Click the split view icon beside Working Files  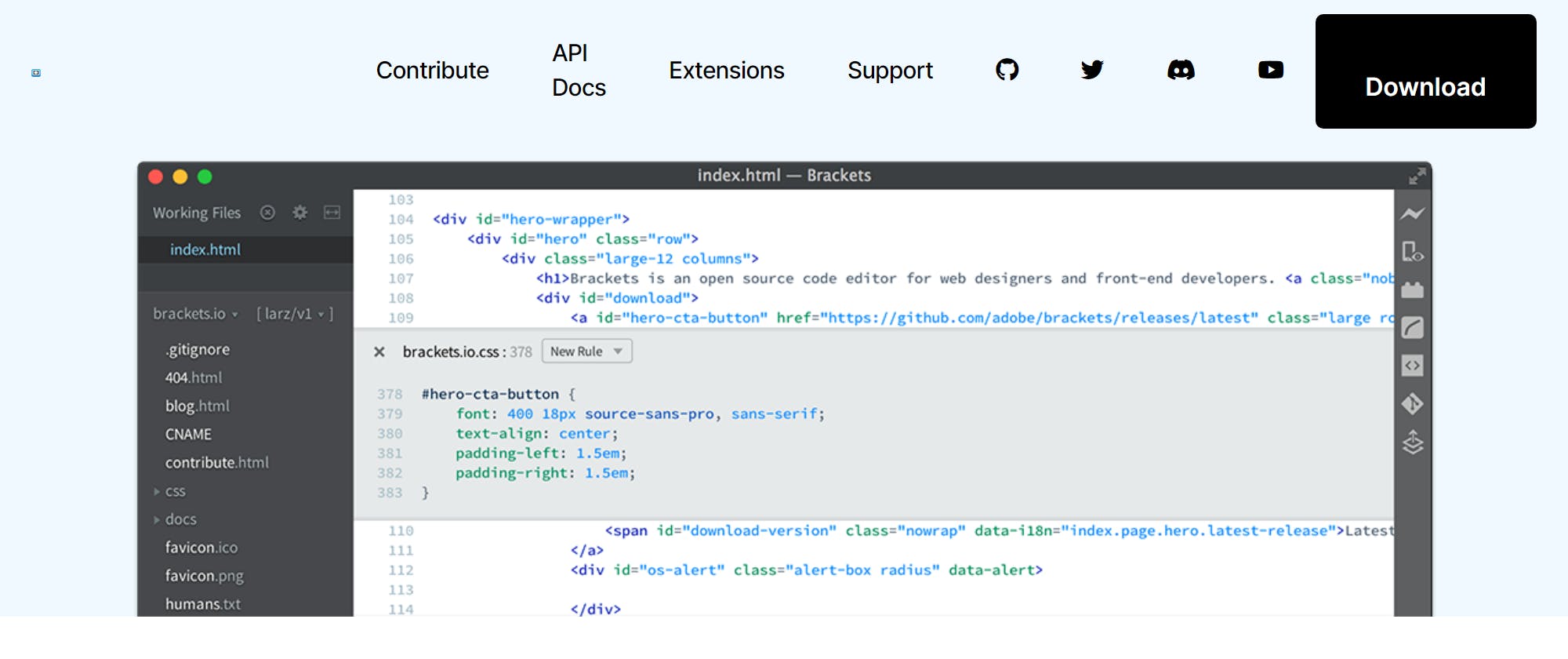pyautogui.click(x=332, y=213)
